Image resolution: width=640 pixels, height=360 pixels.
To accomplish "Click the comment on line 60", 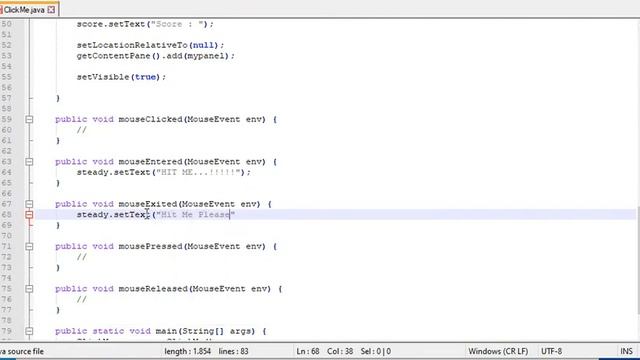I will (82, 130).
